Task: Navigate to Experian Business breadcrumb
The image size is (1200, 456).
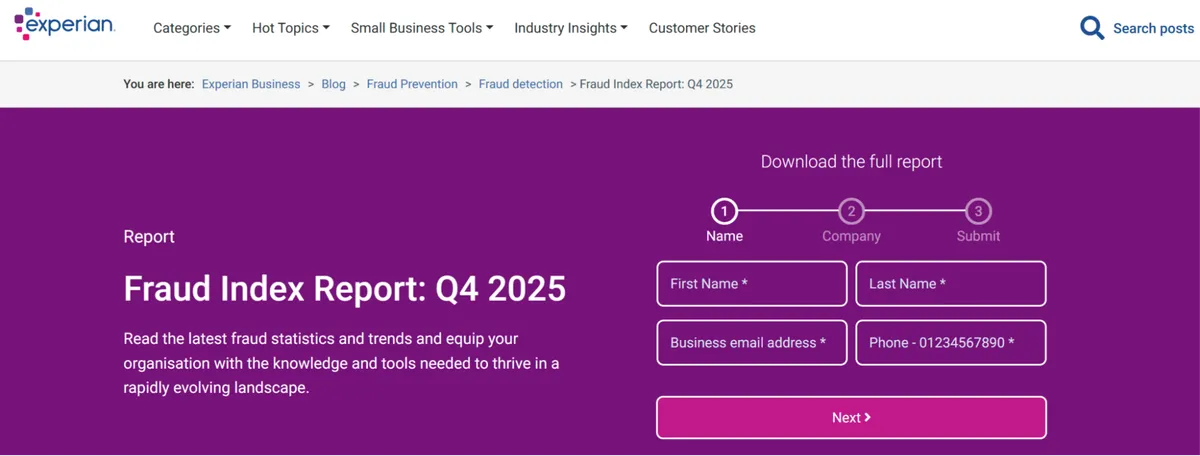Action: (251, 84)
